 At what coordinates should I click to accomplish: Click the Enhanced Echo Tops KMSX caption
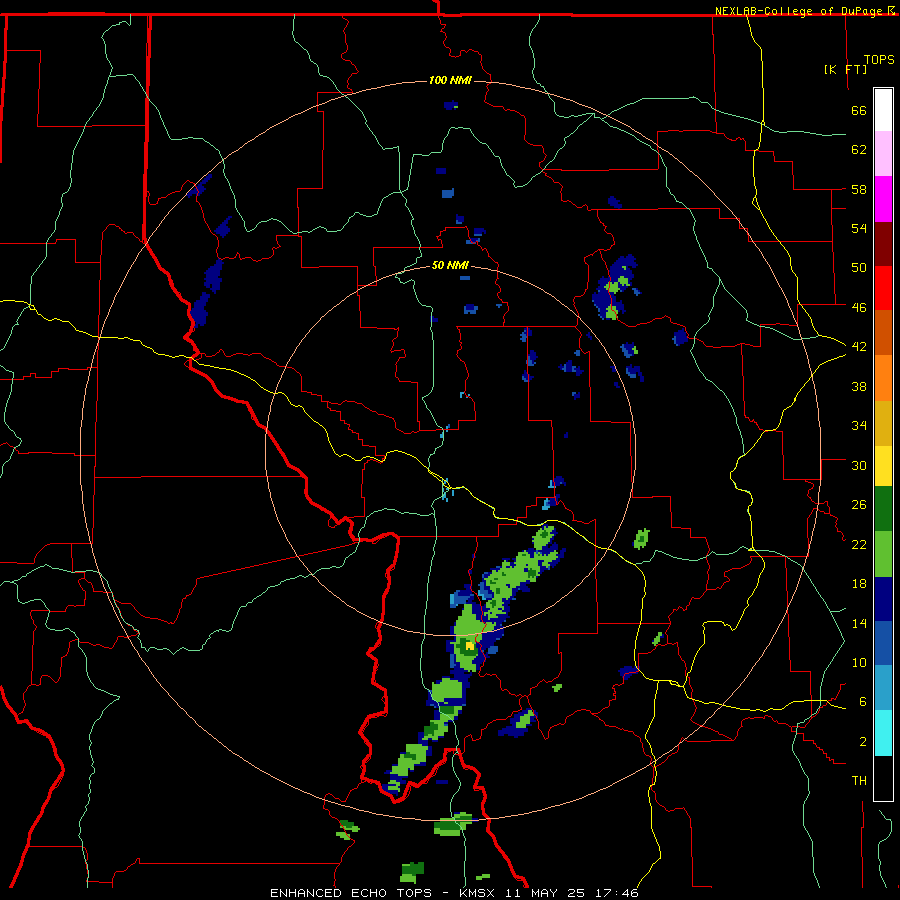coord(454,893)
